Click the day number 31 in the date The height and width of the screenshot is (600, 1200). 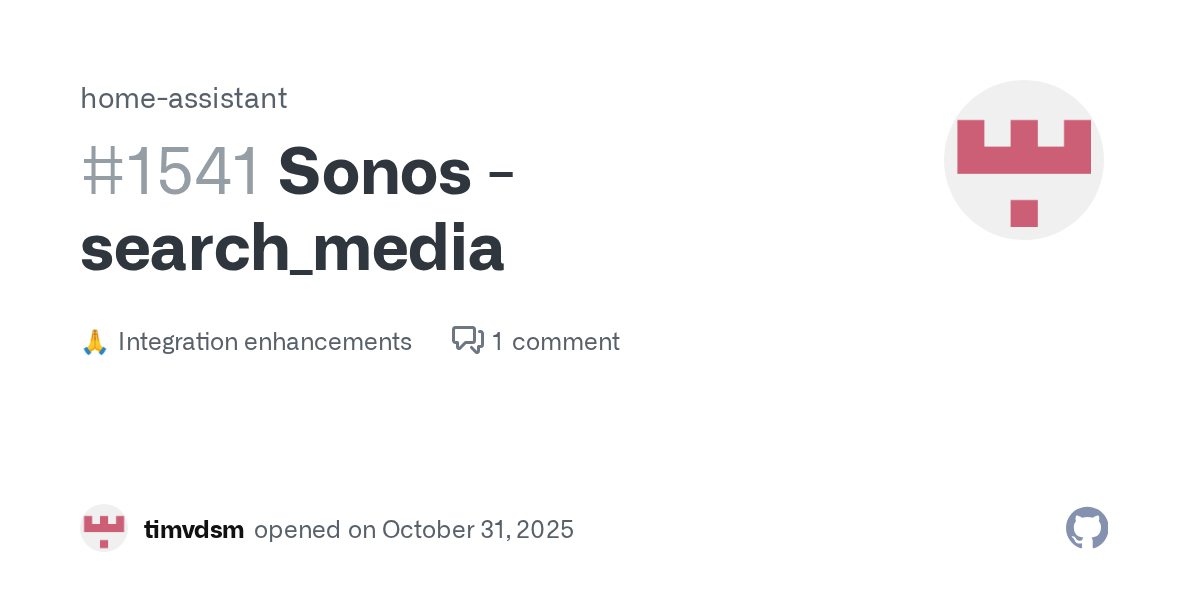click(x=492, y=529)
